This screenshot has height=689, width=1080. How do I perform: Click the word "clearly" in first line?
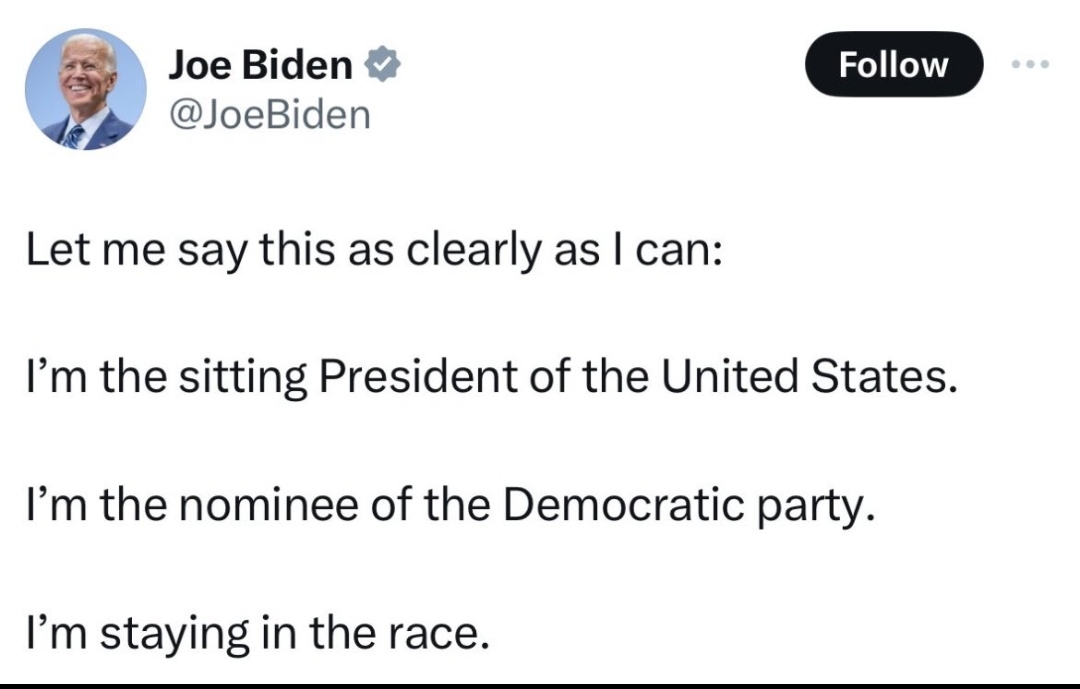pyautogui.click(x=473, y=251)
